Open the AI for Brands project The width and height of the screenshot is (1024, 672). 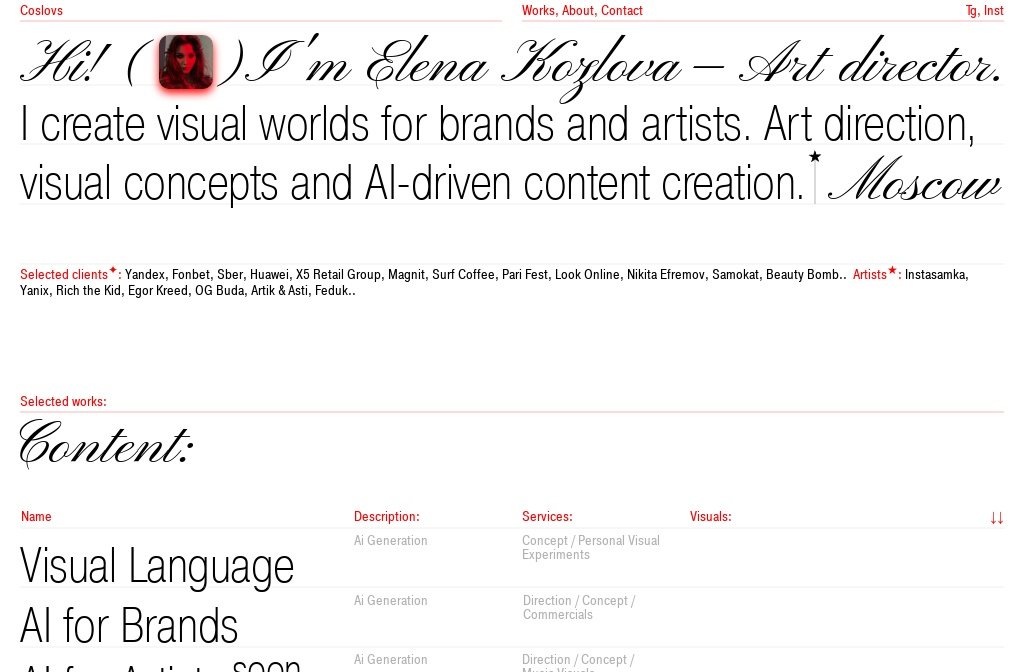click(x=129, y=626)
